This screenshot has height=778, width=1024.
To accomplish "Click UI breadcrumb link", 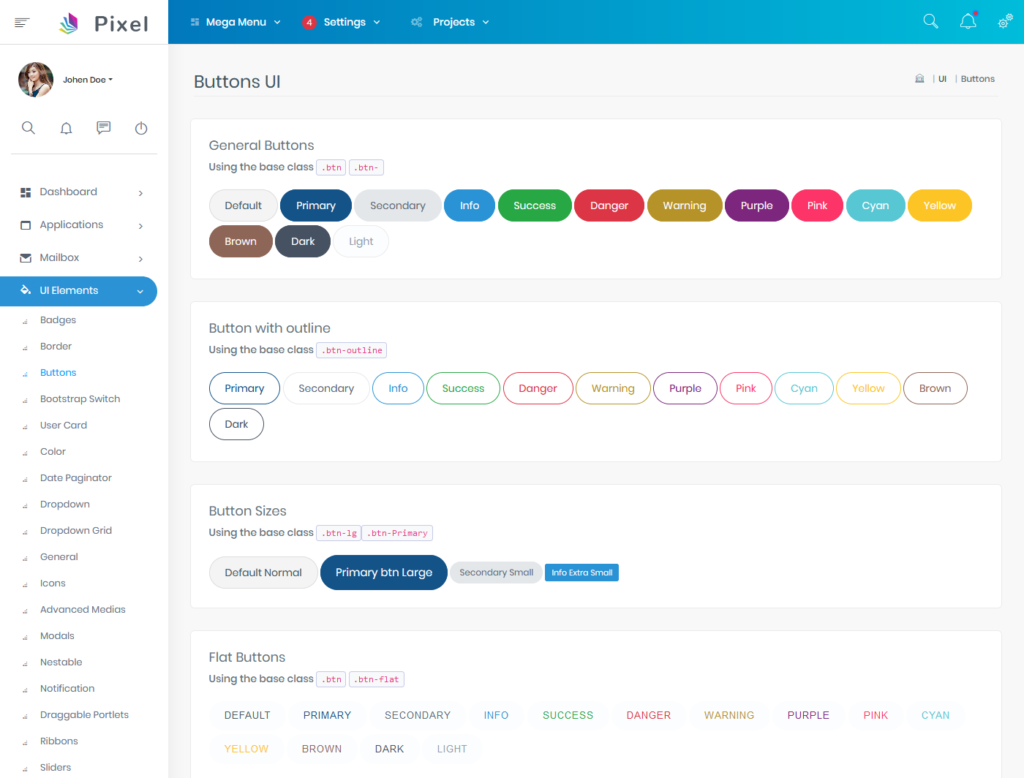I will click(942, 79).
